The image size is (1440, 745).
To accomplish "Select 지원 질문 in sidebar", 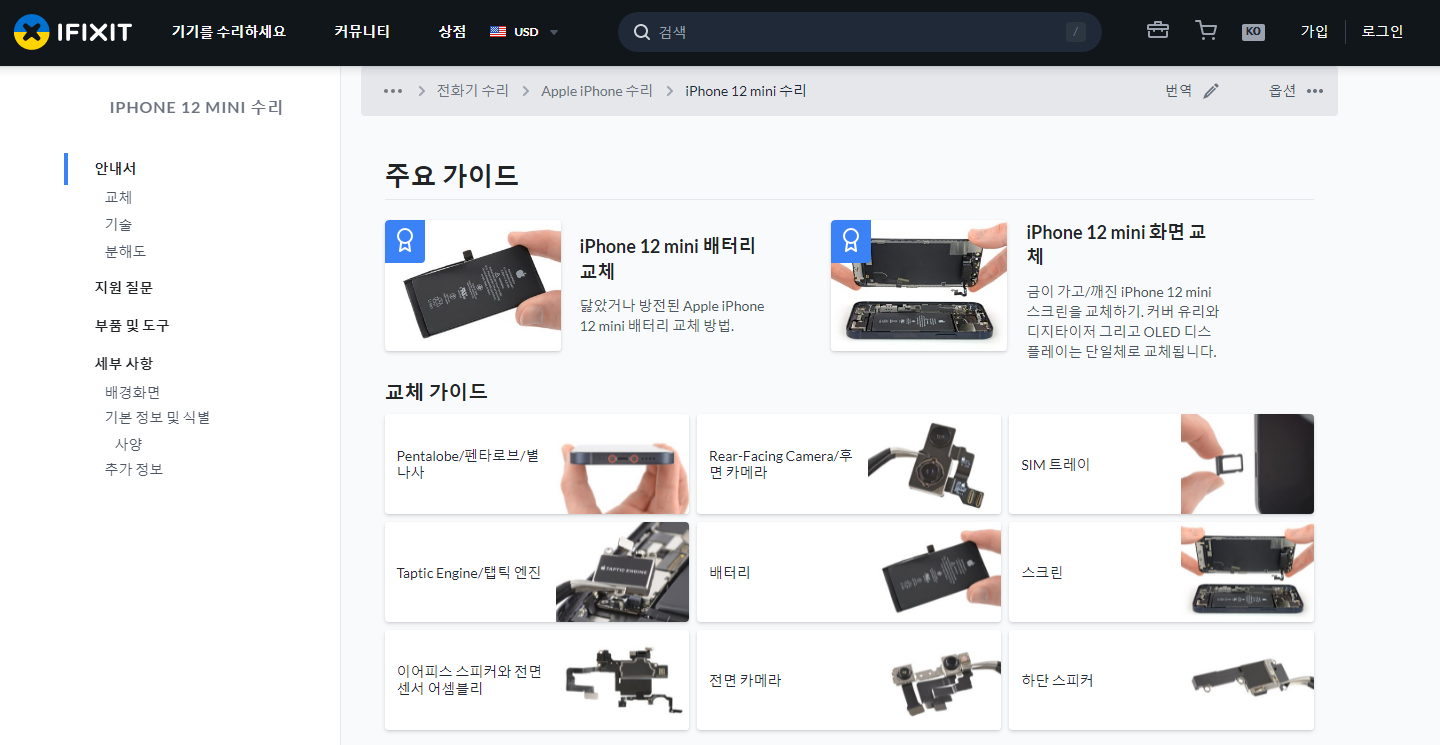I will [x=124, y=288].
